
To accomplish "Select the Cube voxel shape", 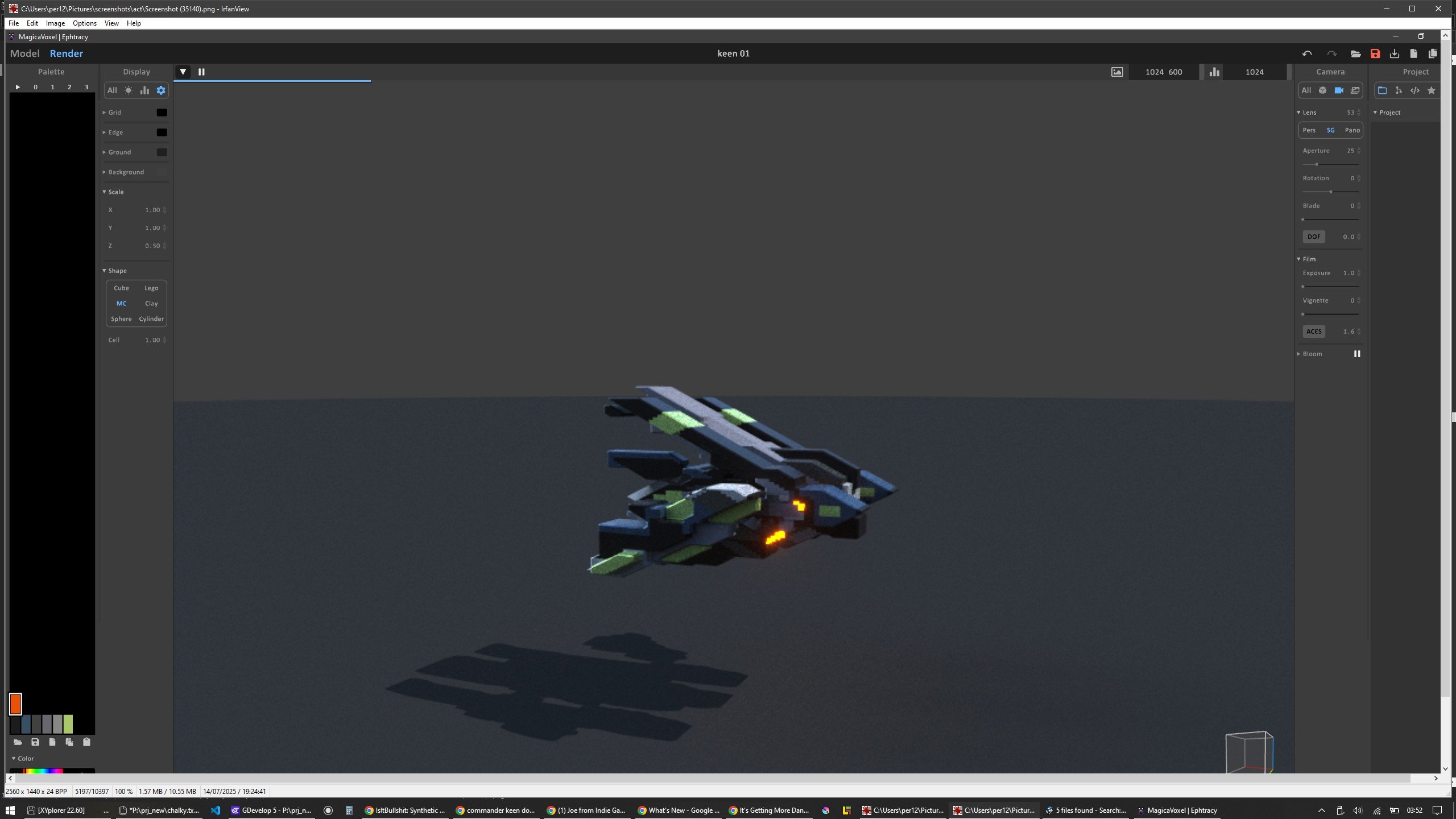I will [121, 288].
